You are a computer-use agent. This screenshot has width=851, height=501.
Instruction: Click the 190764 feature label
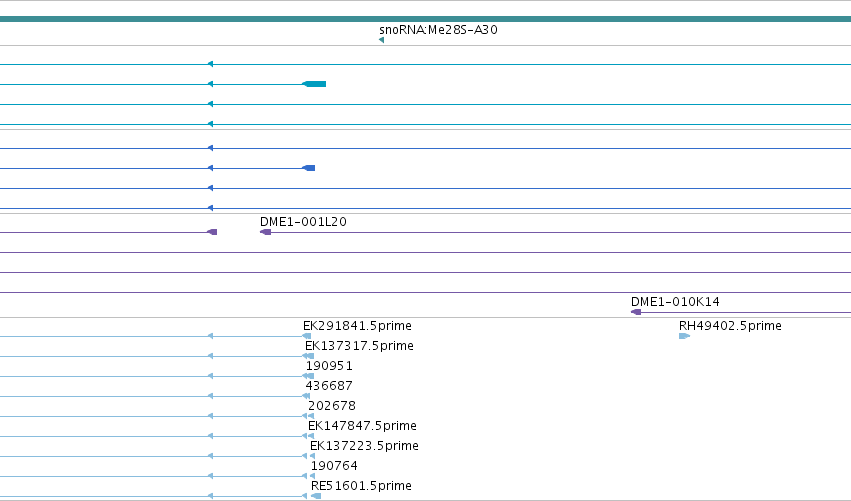point(334,466)
